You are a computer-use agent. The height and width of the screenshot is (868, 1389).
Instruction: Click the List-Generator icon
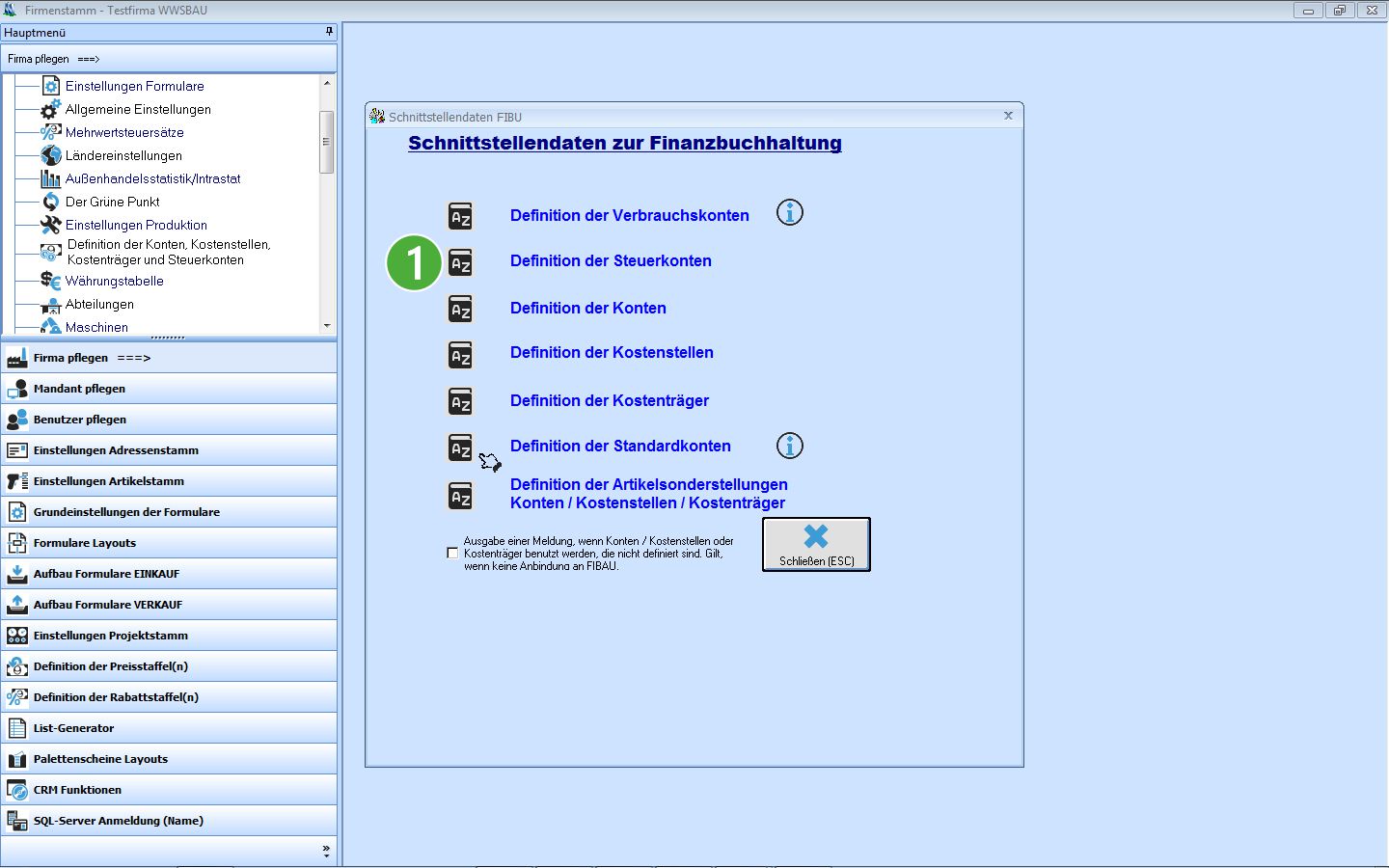click(17, 728)
